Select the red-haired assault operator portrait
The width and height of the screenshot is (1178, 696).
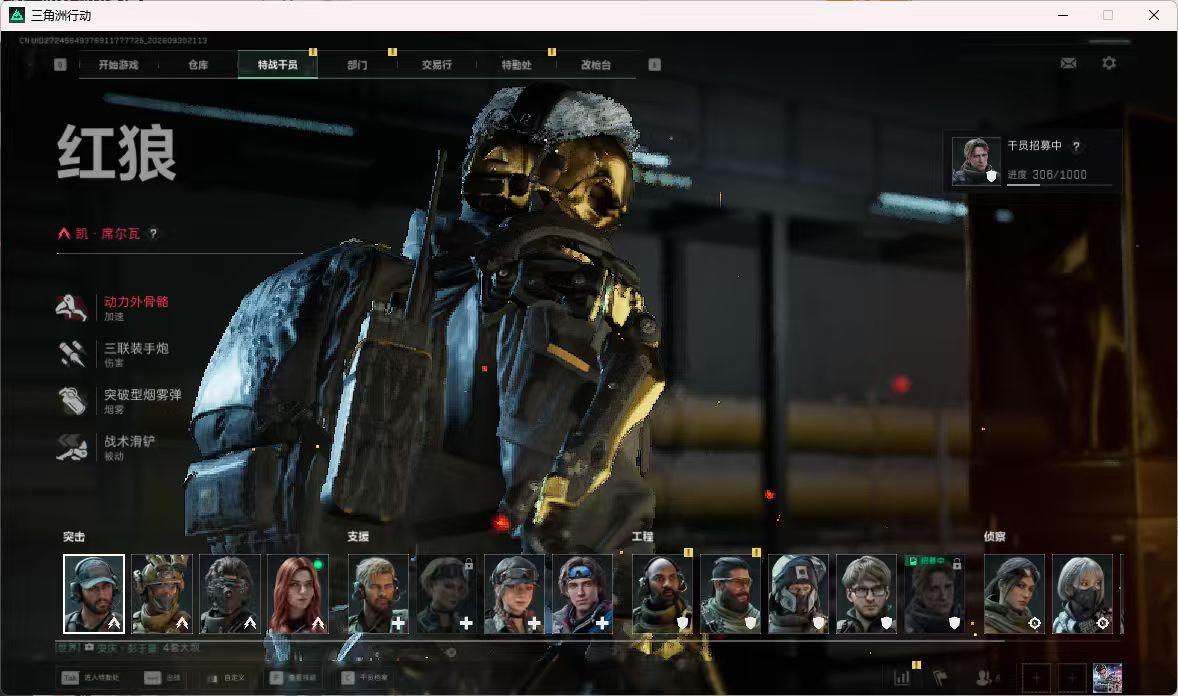pos(298,594)
